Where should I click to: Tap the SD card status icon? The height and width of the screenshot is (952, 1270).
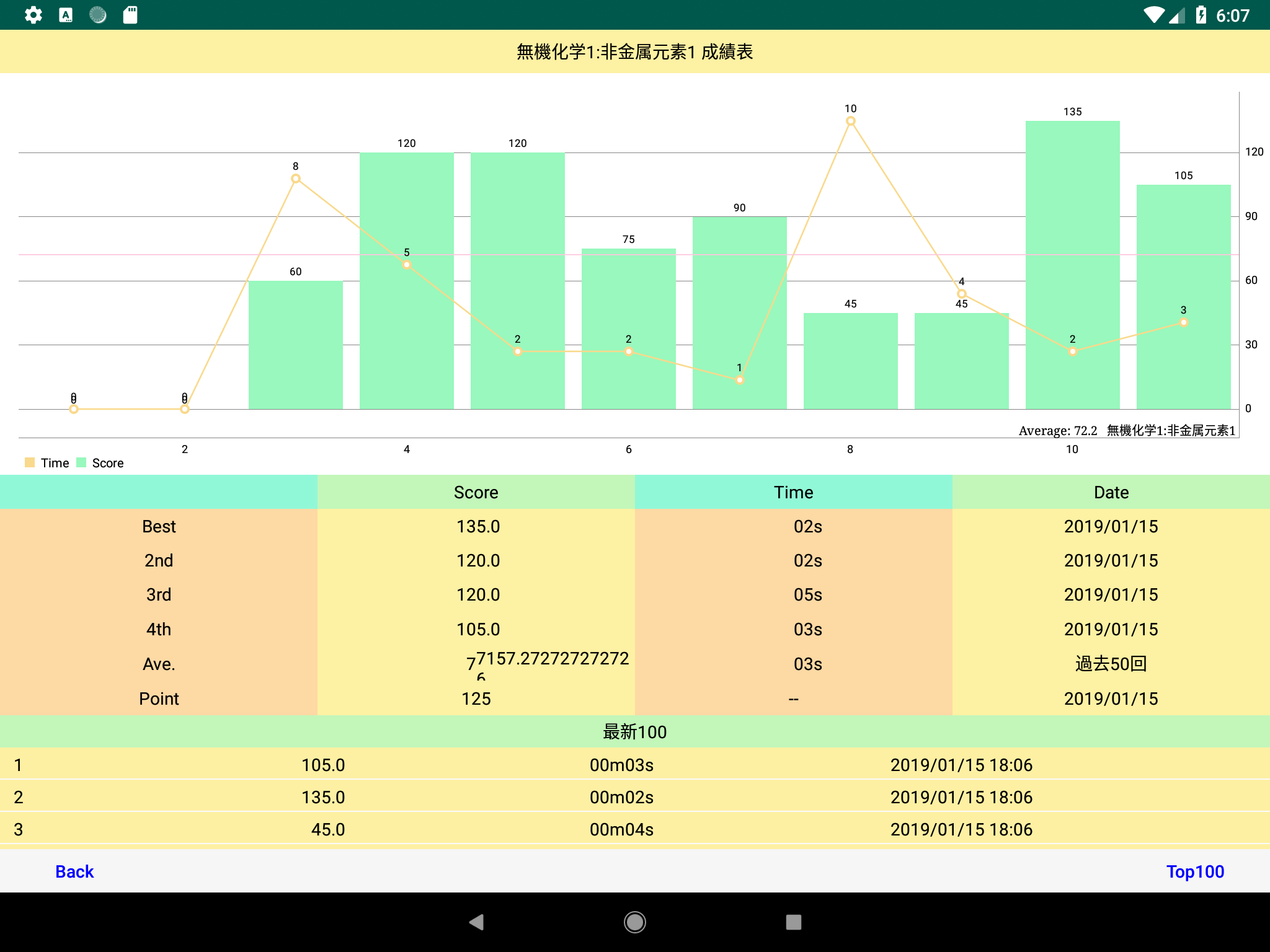pos(130,15)
